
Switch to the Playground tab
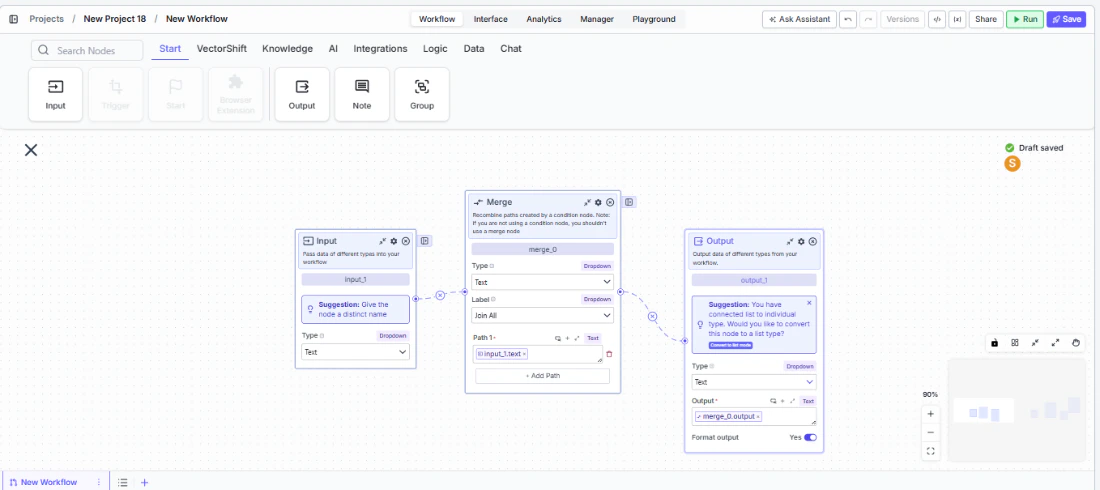pos(654,19)
